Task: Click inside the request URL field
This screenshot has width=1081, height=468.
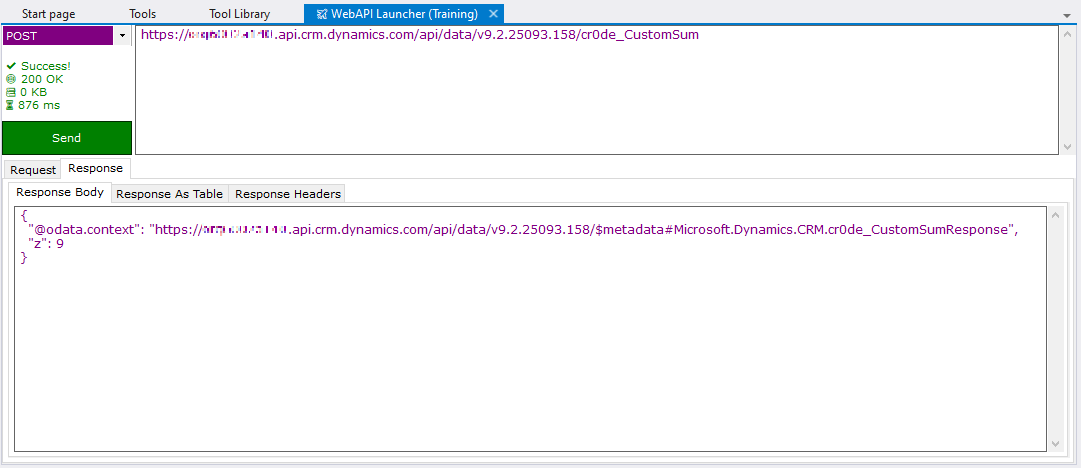Action: [x=595, y=90]
